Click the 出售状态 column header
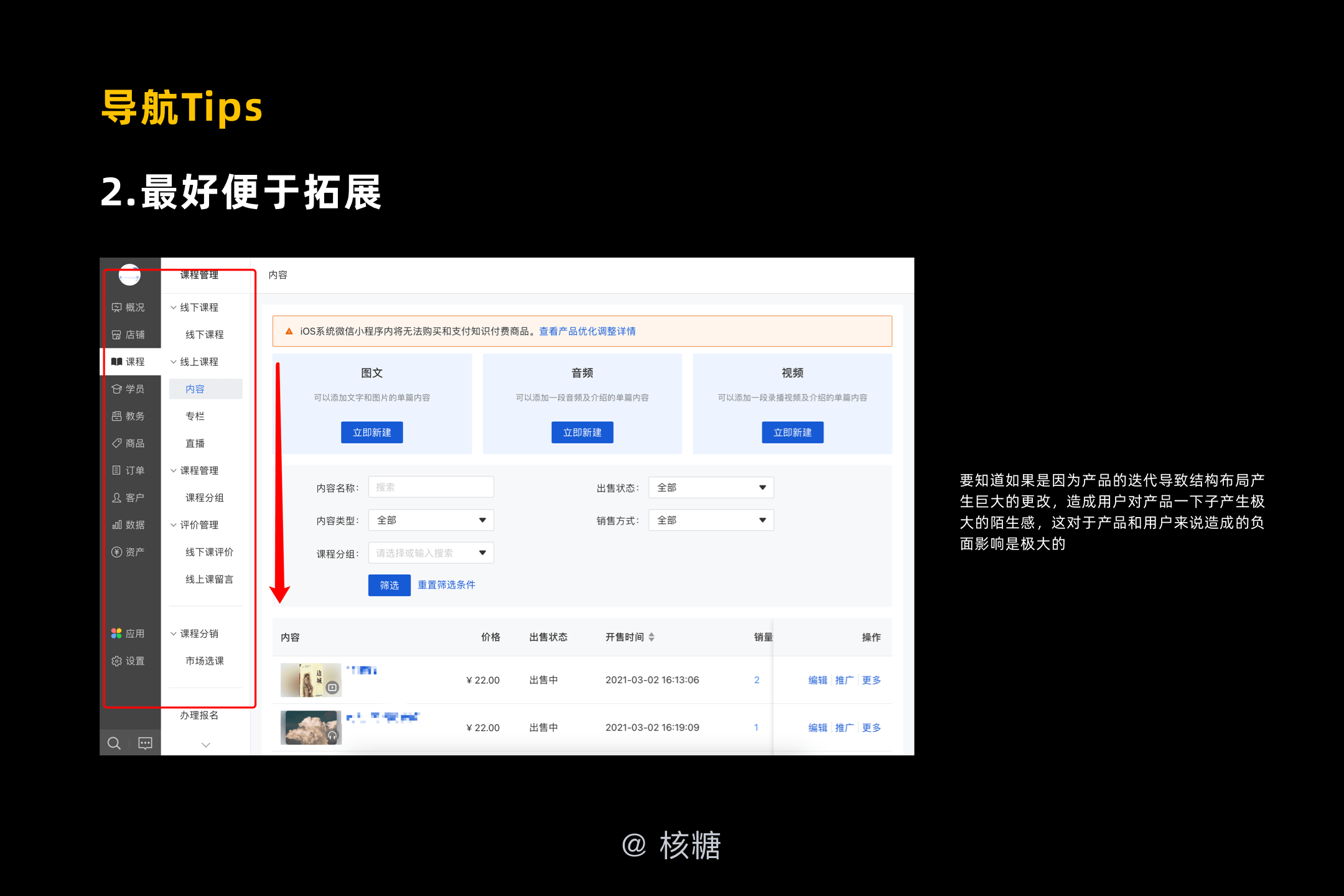 [x=548, y=637]
